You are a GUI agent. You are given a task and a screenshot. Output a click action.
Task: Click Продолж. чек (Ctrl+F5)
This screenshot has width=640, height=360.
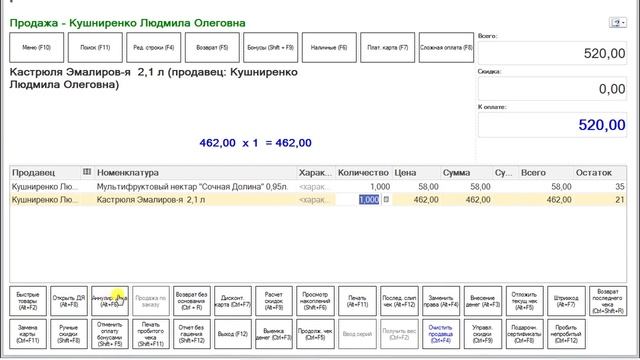(316, 334)
